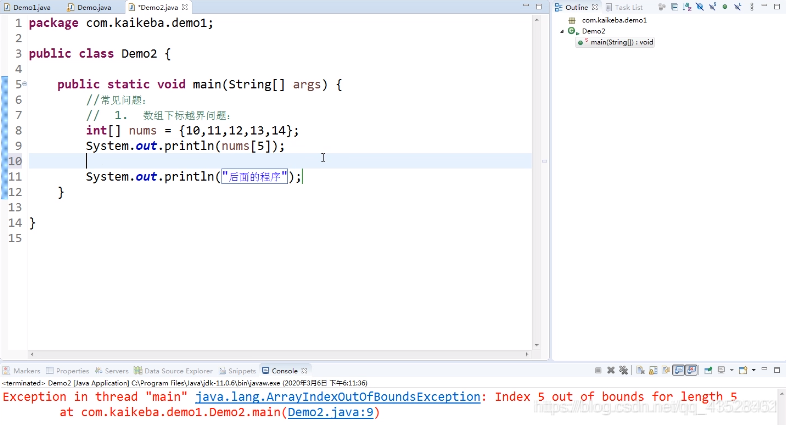Place cursor on nums[5] in line 9

[x=246, y=146]
